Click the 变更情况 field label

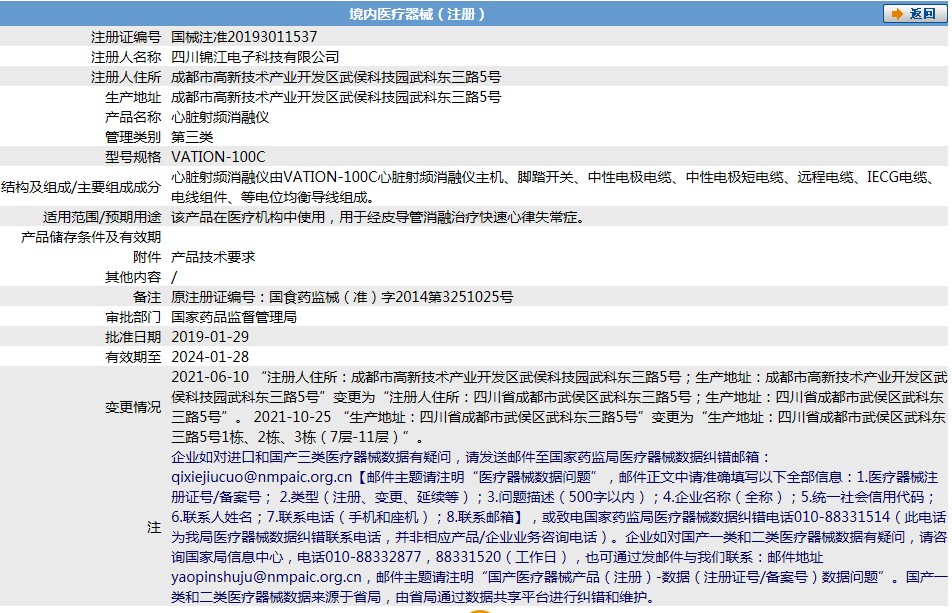click(x=133, y=407)
